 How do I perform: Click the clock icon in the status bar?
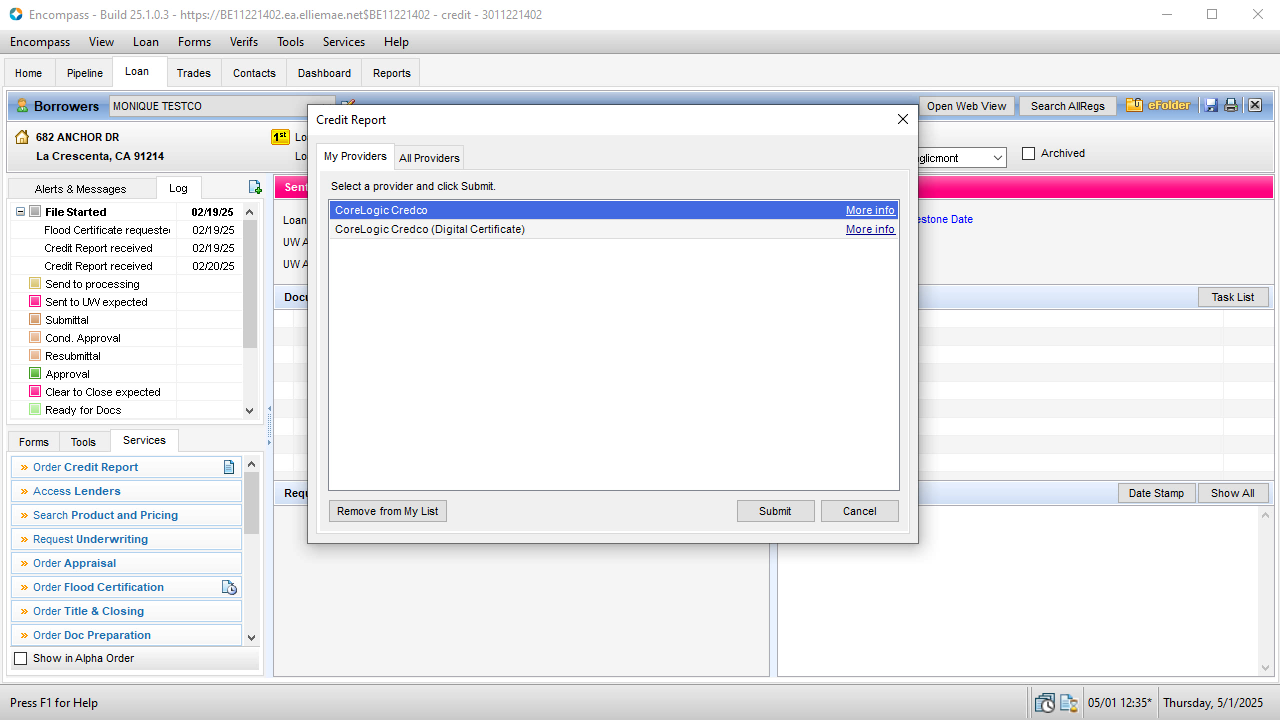[x=1044, y=703]
